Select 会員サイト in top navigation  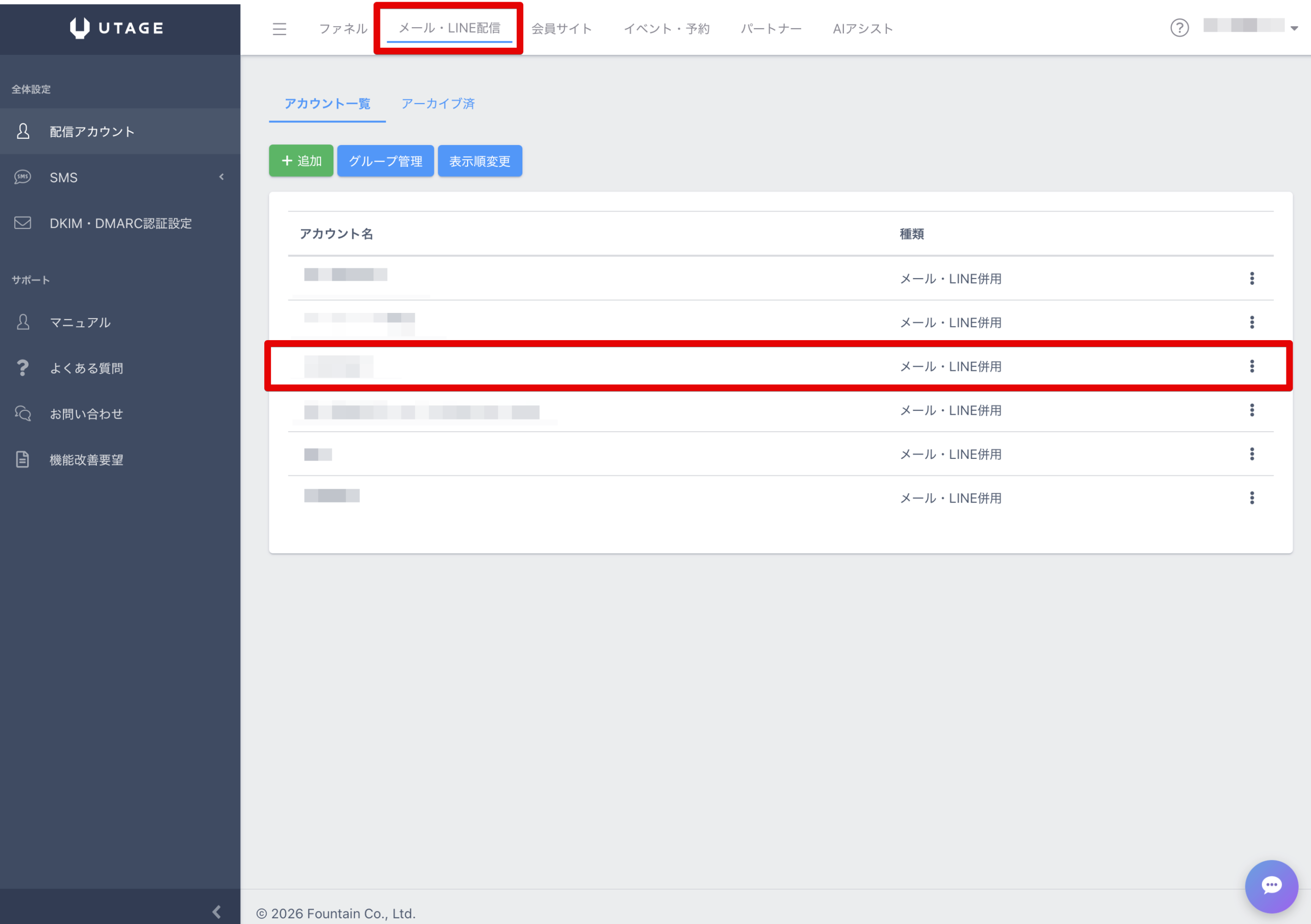coord(561,29)
